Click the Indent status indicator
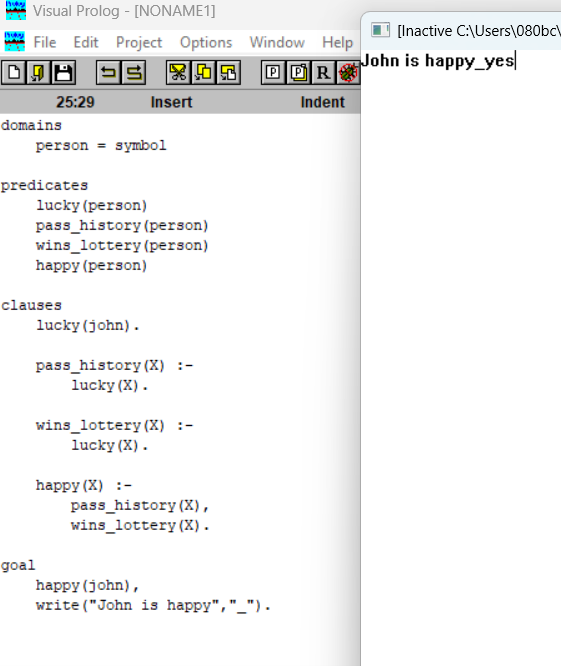The image size is (561, 666). pos(322,102)
